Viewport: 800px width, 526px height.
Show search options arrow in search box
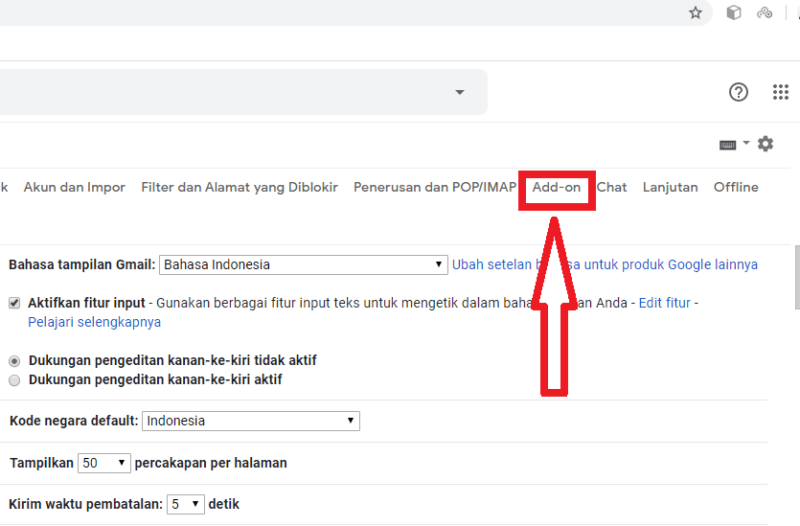point(460,92)
